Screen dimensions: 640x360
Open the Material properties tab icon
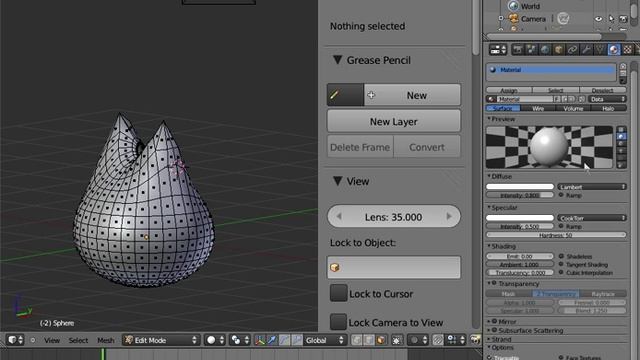(613, 50)
